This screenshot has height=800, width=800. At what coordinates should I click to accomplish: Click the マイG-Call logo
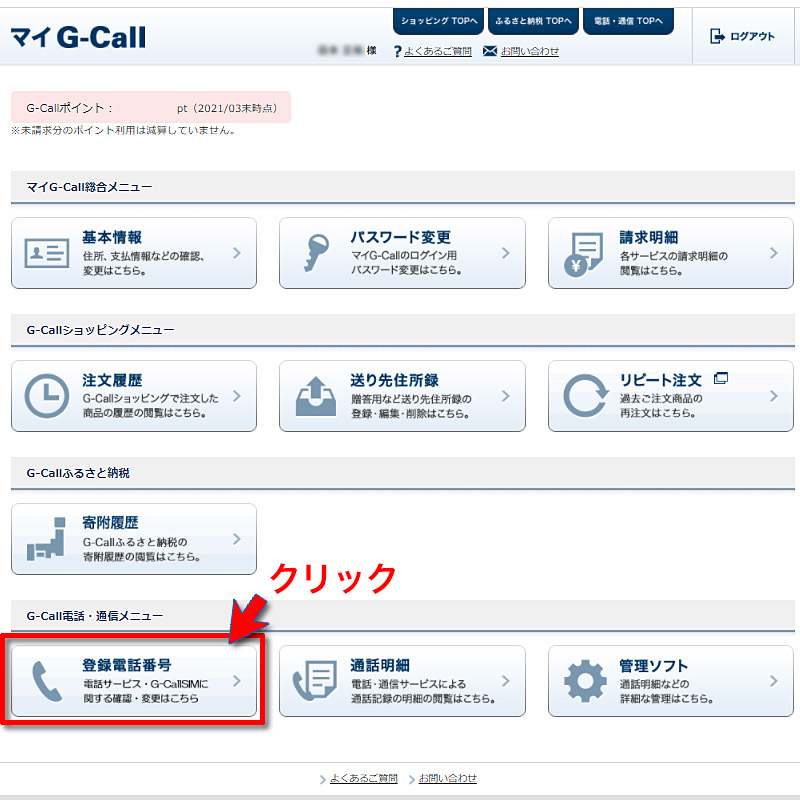[x=78, y=37]
